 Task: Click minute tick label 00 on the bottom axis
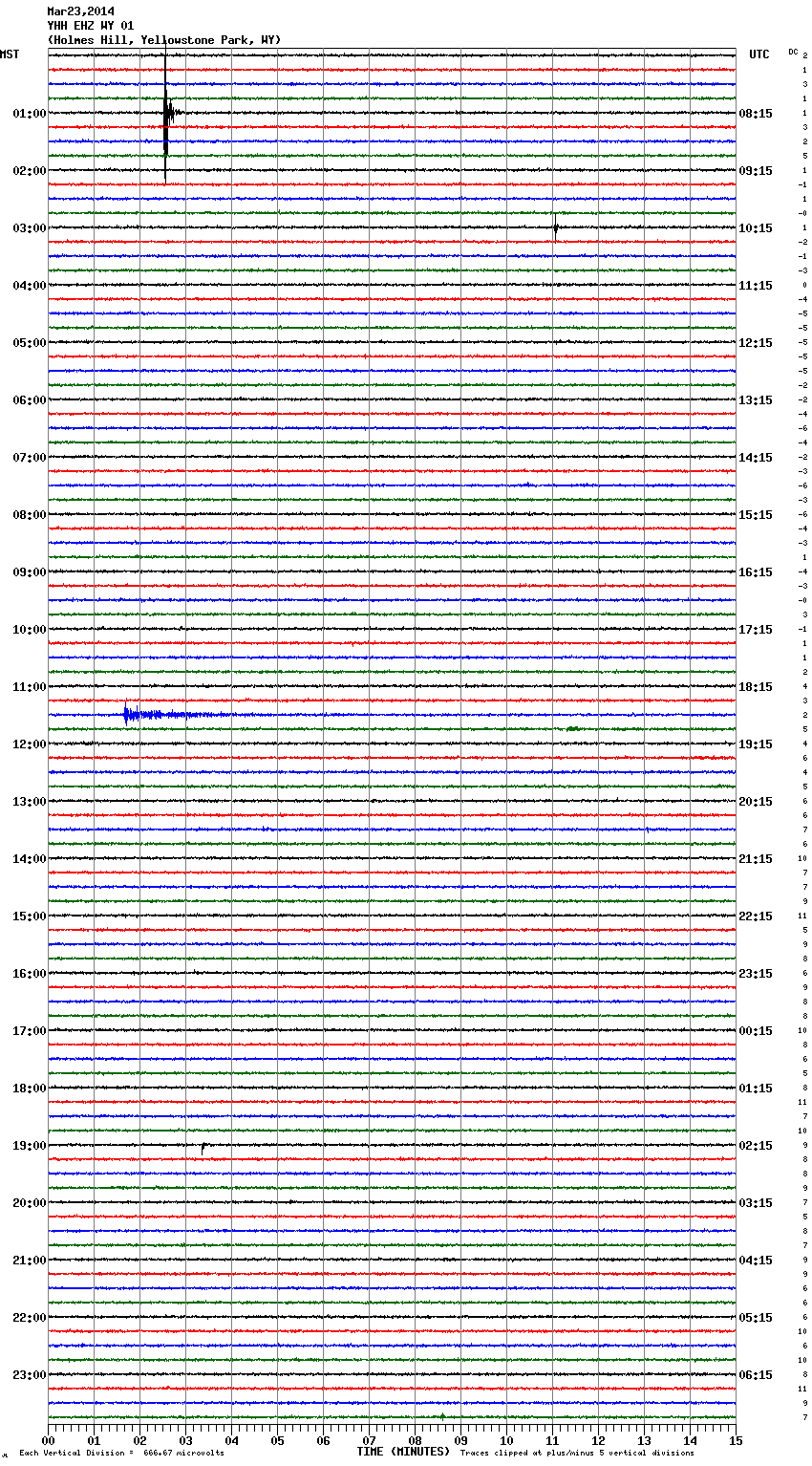pos(48,1440)
